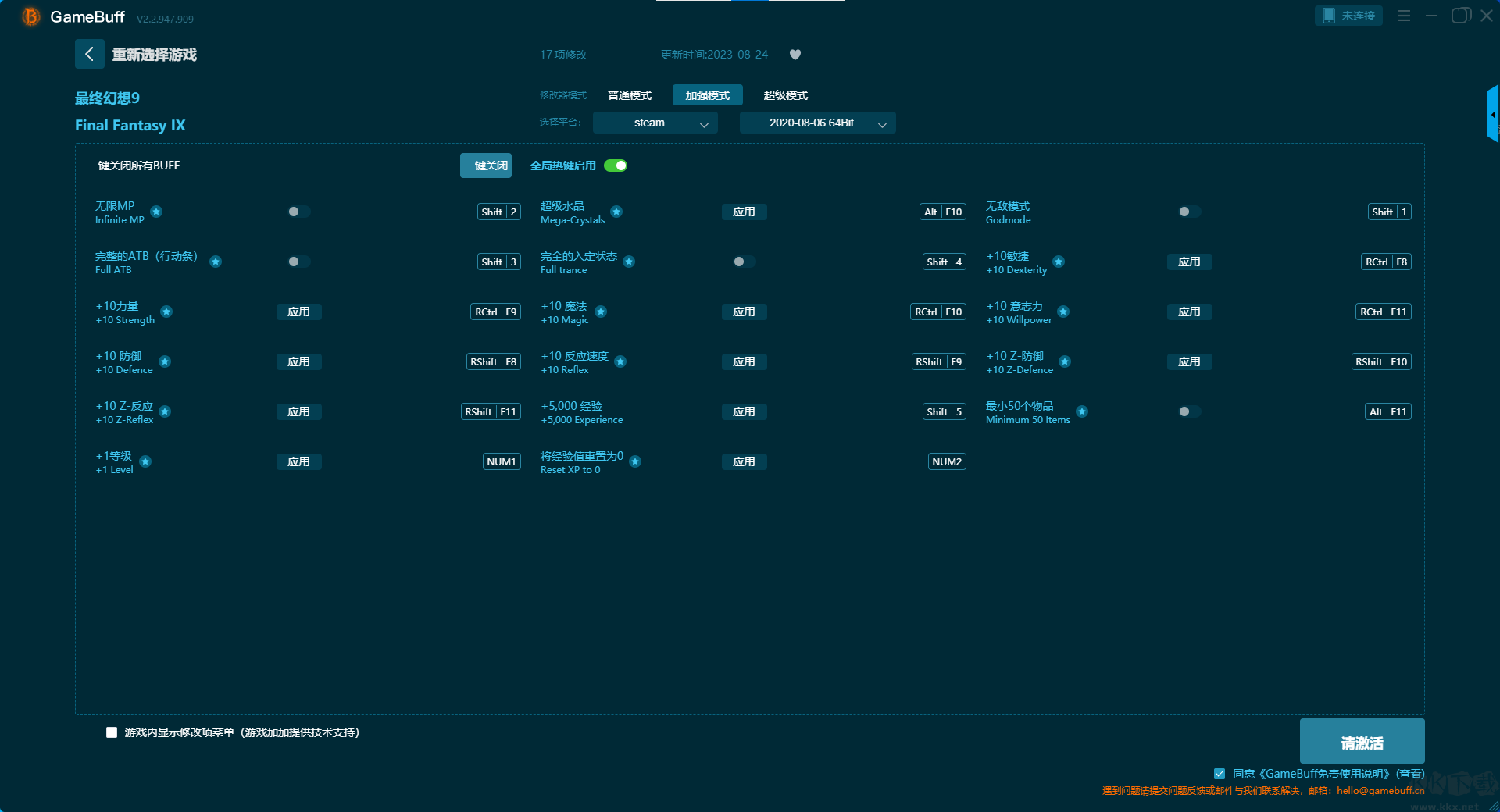Click the star icon next to Minimum 50 Items
The height and width of the screenshot is (812, 1500).
(x=1082, y=411)
